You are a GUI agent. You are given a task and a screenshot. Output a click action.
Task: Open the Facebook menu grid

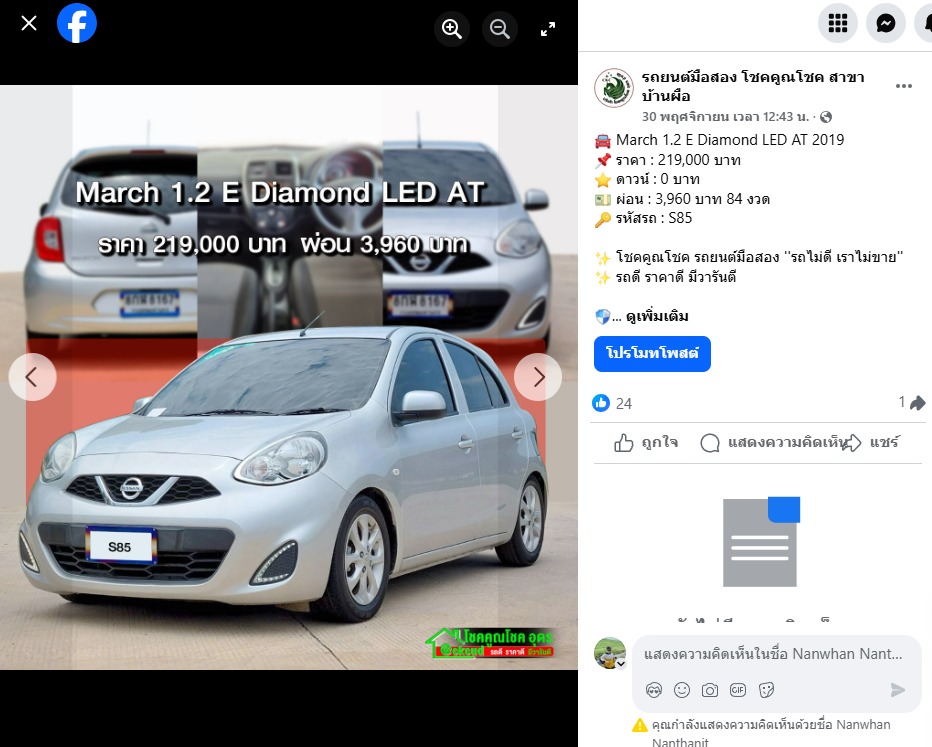click(x=837, y=23)
